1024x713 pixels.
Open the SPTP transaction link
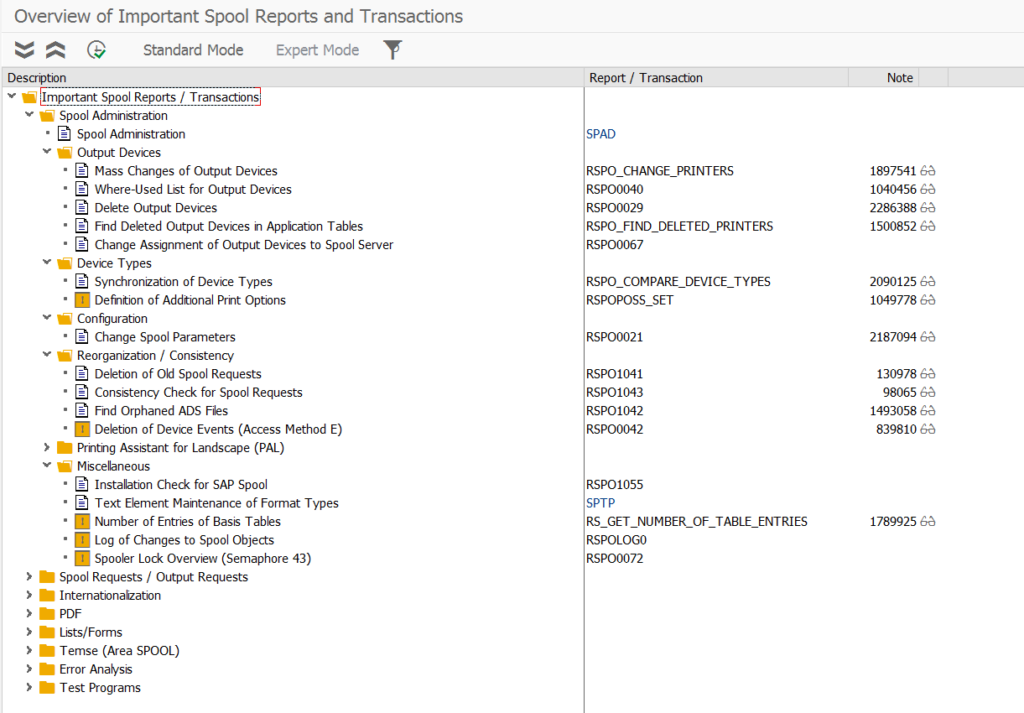tap(600, 503)
